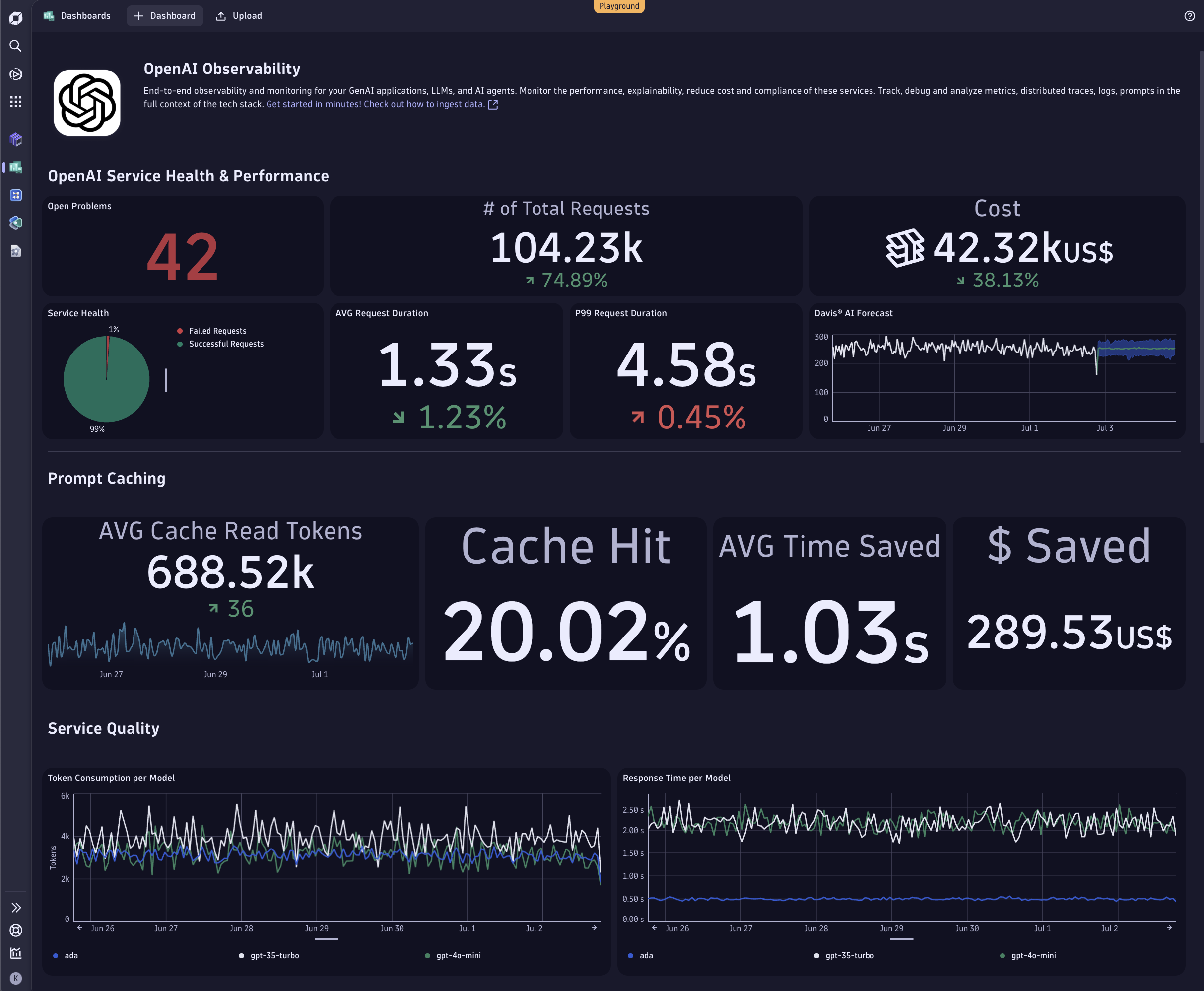Open the teal Playground app icon in sidebar
Screen dimensions: 1204x991
tap(15, 223)
